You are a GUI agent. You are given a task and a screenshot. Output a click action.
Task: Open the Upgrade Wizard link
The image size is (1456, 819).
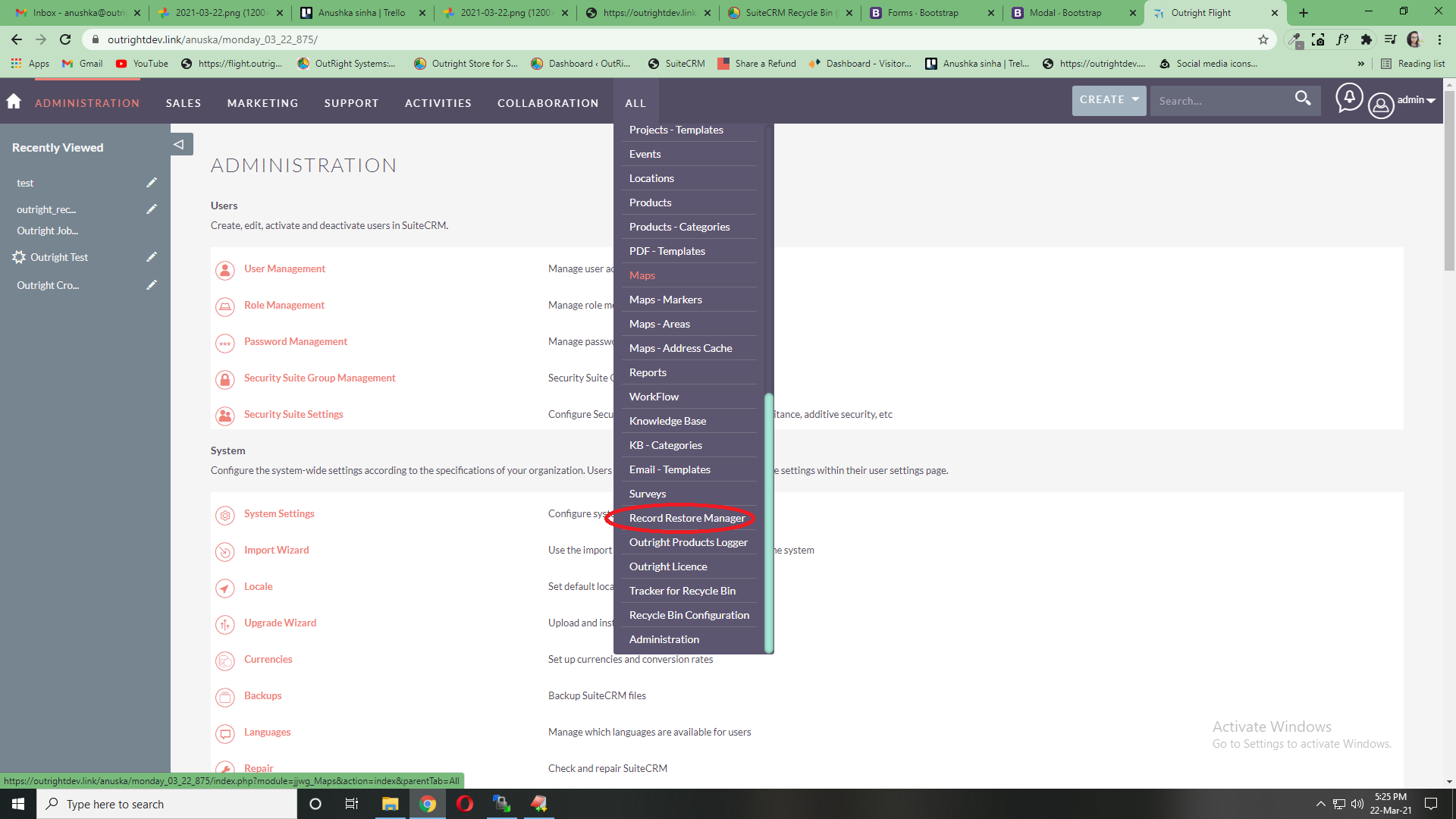coord(280,623)
